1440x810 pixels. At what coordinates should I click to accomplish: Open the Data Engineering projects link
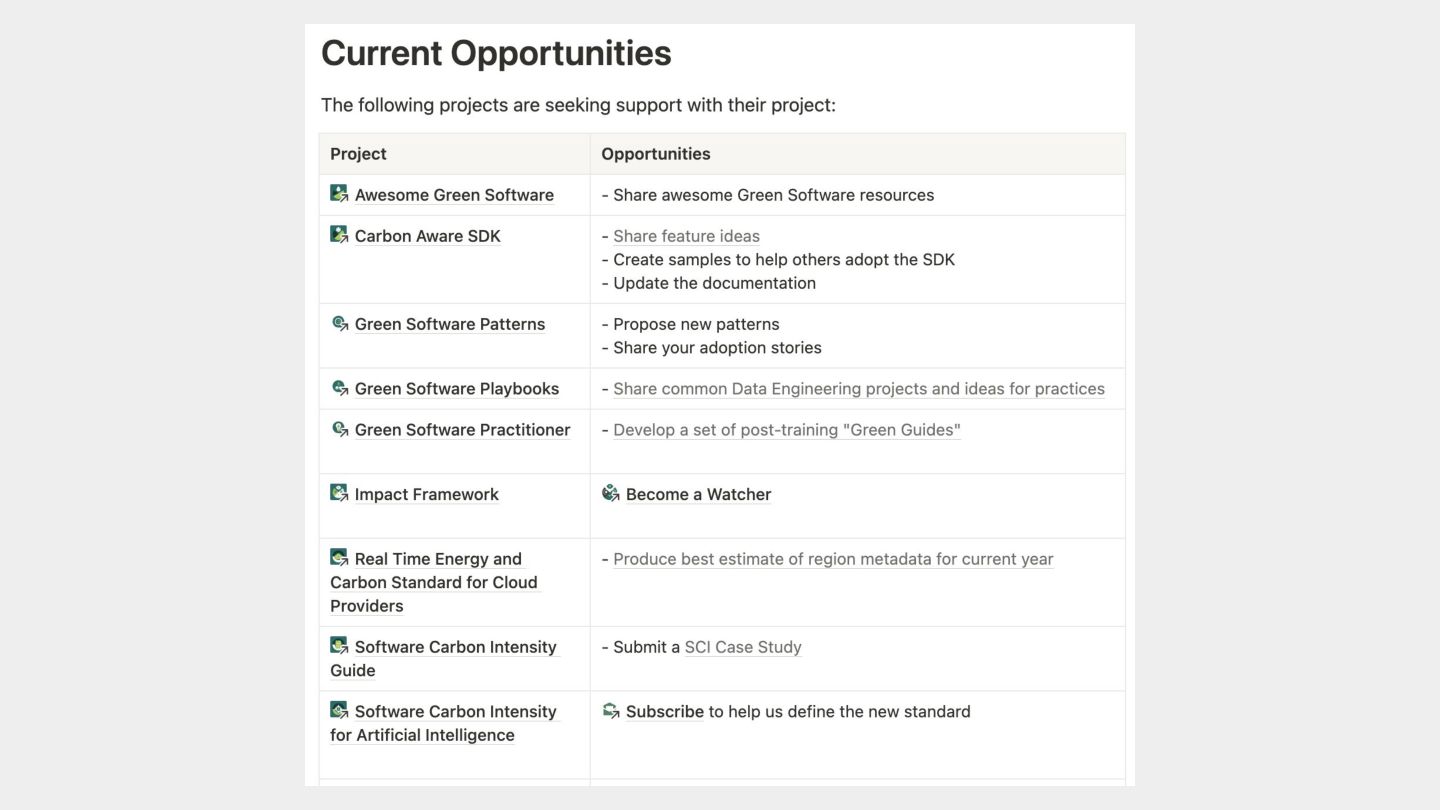coord(858,389)
